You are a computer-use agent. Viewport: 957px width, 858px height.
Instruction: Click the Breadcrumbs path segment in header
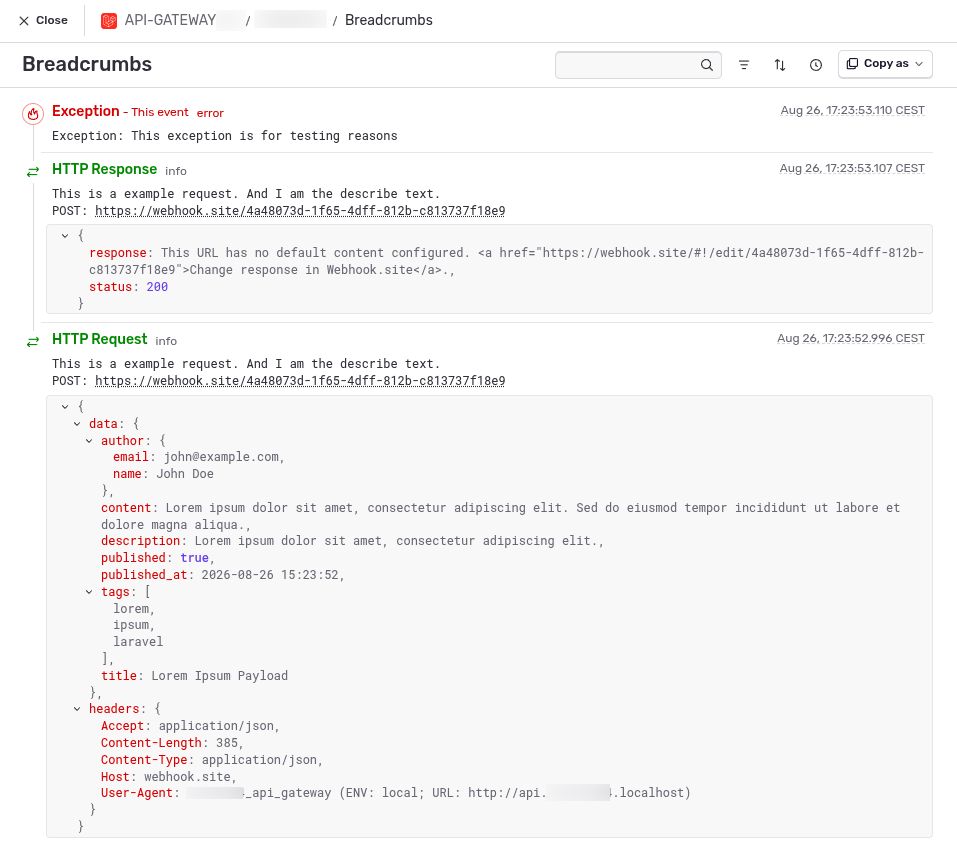[389, 20]
